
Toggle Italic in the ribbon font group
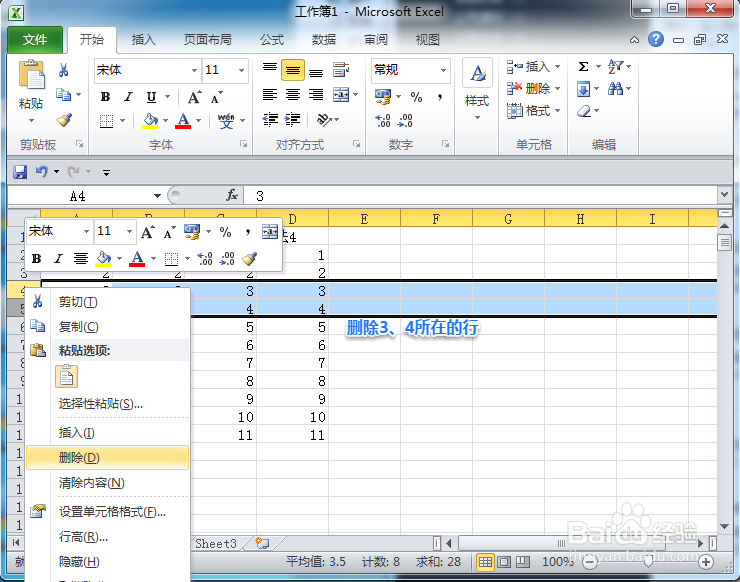128,97
